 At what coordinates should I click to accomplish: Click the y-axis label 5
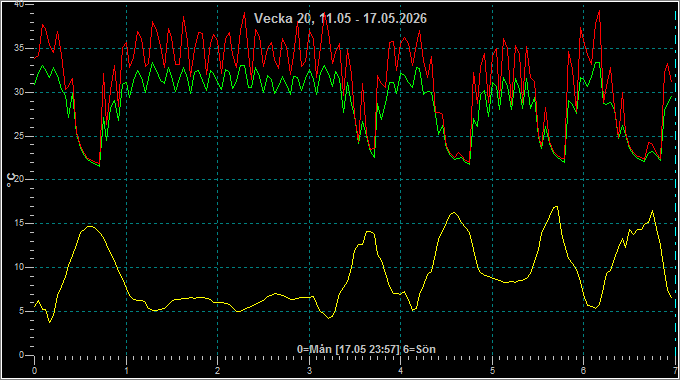(x=22, y=311)
